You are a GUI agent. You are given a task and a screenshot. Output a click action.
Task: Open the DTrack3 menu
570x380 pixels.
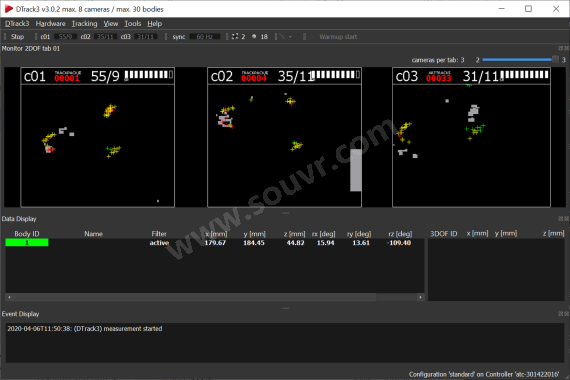click(x=17, y=24)
